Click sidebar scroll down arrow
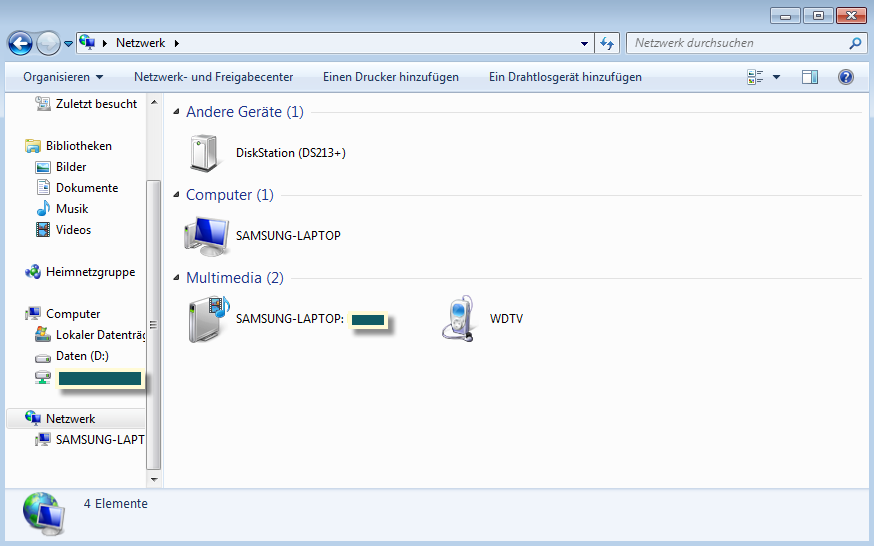This screenshot has width=874, height=546. [x=154, y=479]
